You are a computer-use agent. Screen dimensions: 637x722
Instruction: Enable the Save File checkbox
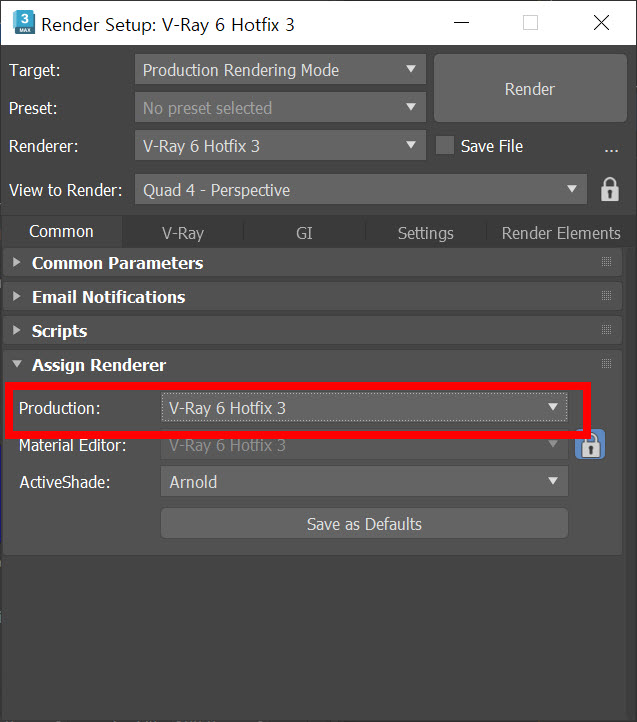click(x=444, y=146)
